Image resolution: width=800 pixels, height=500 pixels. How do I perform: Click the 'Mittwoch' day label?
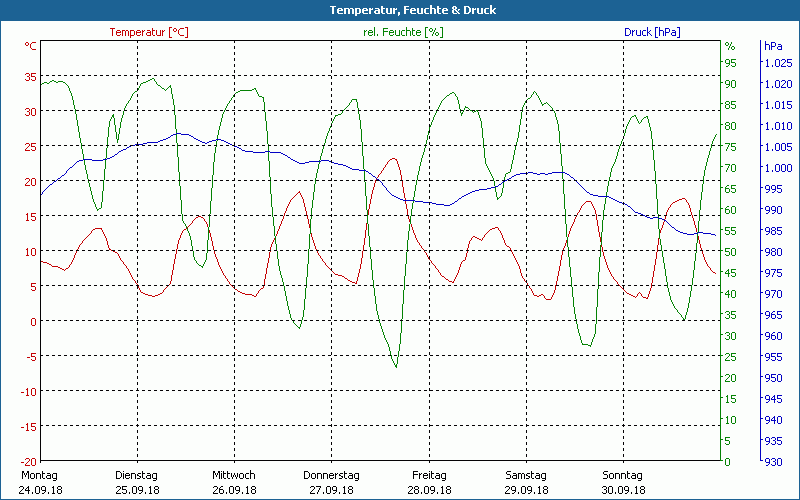234,476
